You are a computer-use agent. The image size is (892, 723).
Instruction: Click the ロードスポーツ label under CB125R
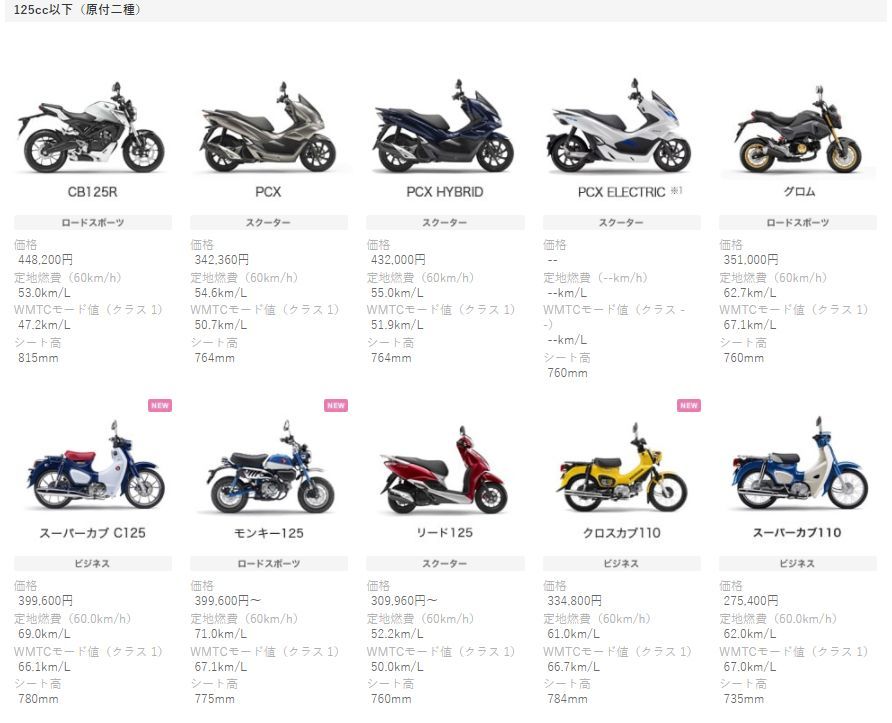pos(93,222)
